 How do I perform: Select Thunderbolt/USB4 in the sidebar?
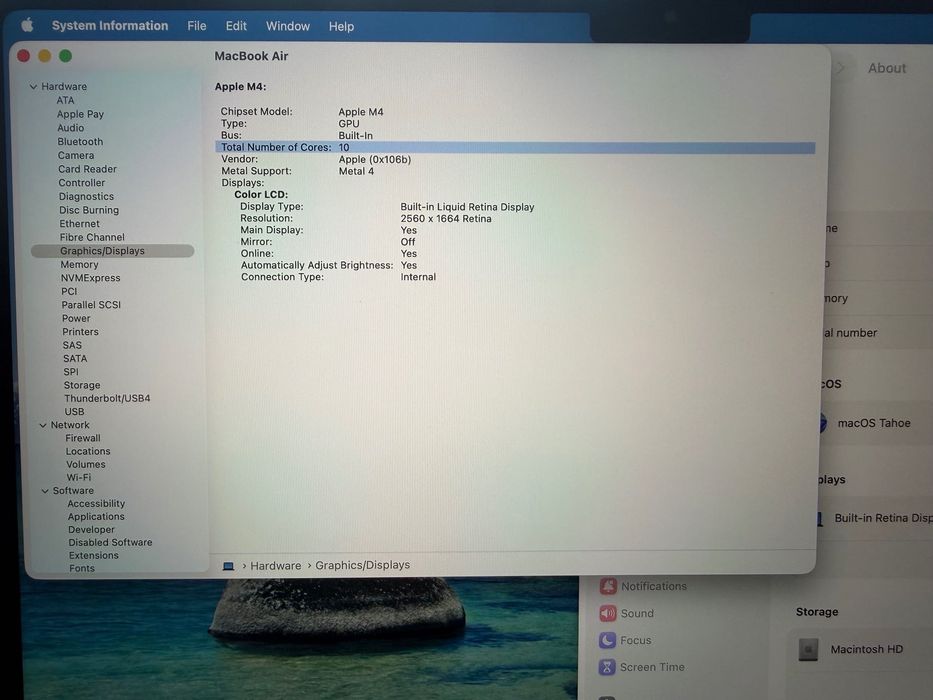(x=107, y=398)
